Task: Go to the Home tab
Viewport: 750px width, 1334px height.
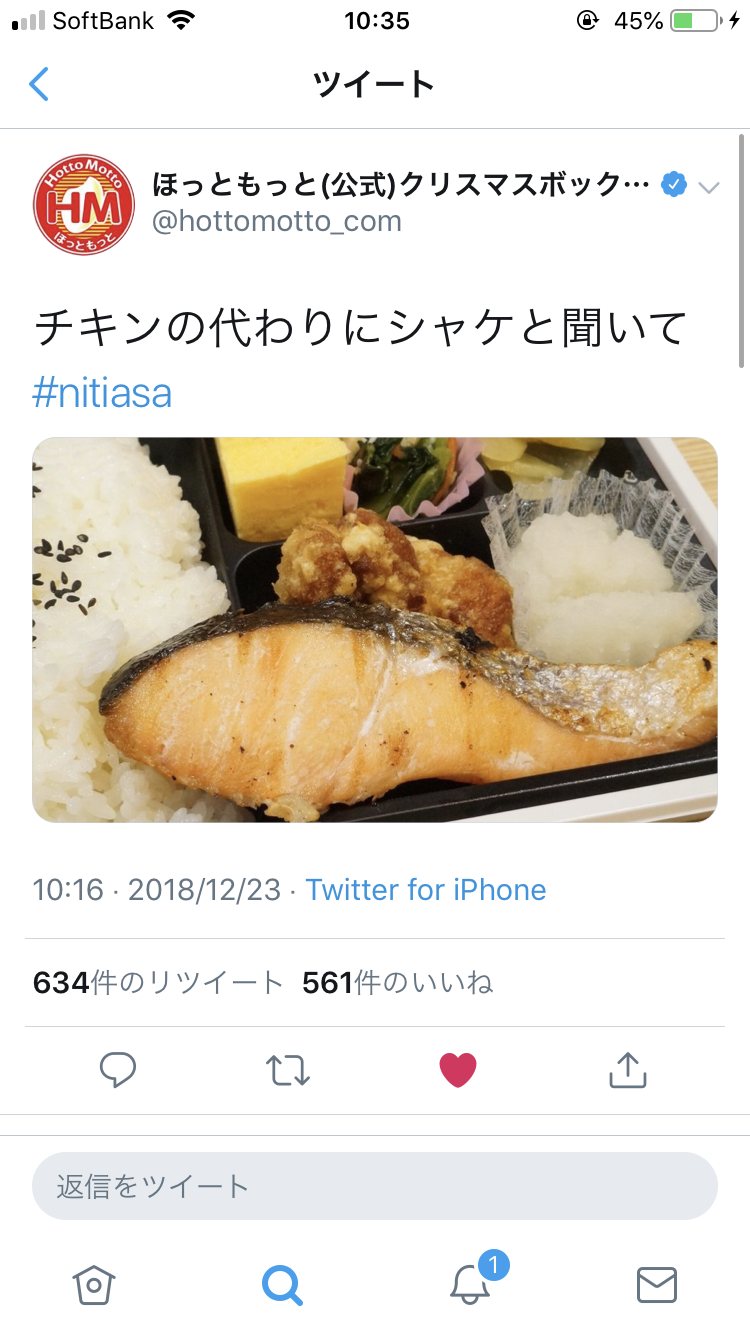Action: tap(94, 1284)
